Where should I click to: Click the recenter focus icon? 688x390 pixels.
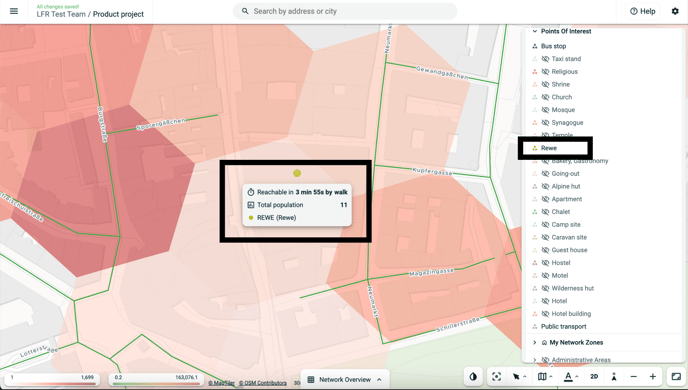pos(496,377)
